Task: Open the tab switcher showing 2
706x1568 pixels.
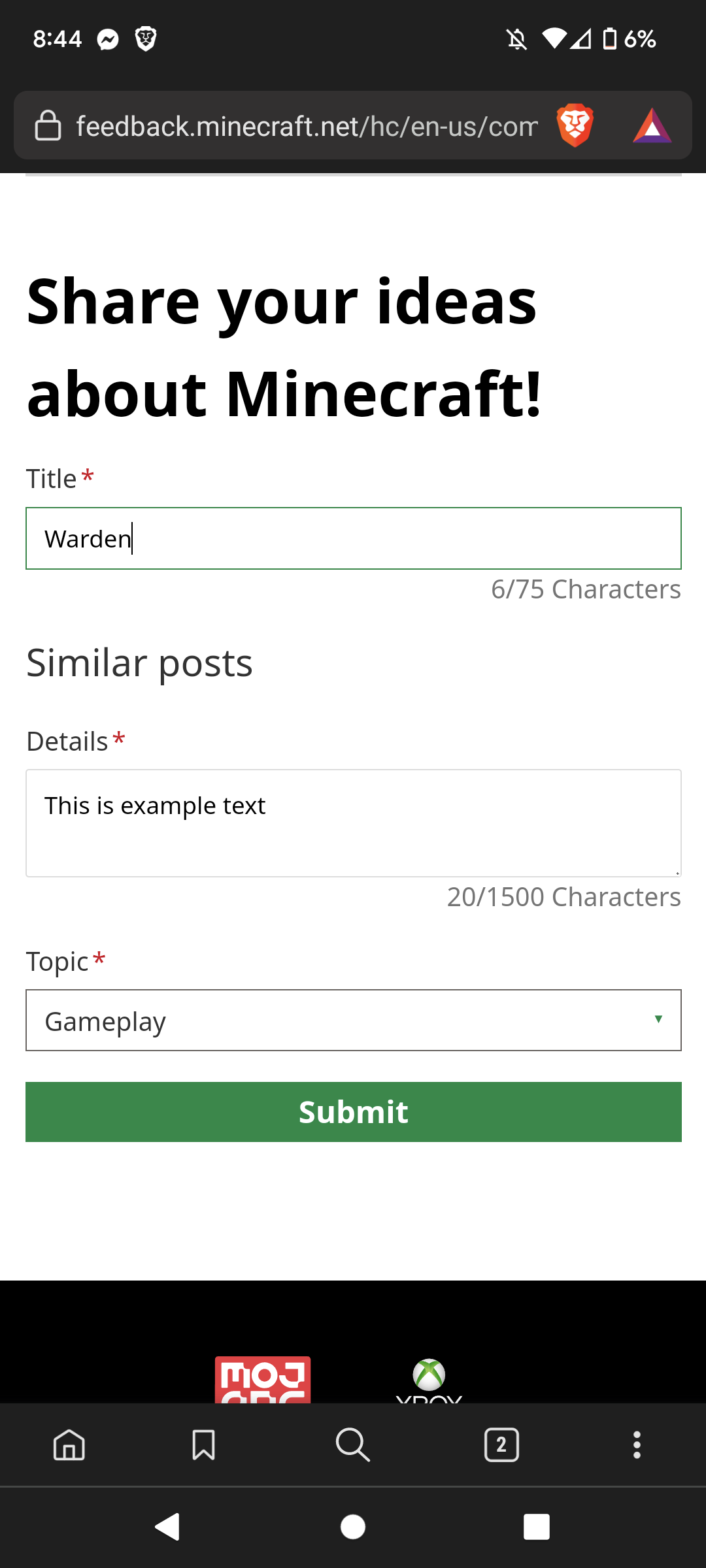Action: click(501, 1445)
